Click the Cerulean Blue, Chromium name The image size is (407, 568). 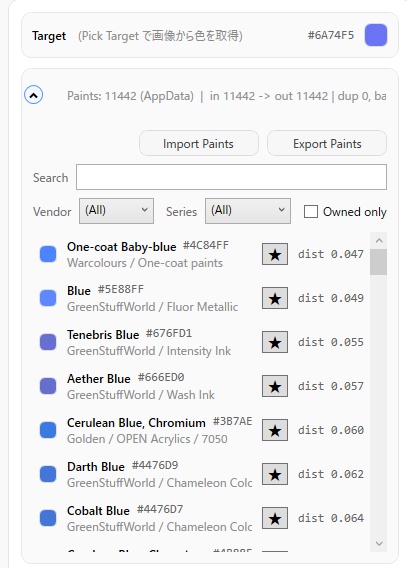(x=136, y=423)
